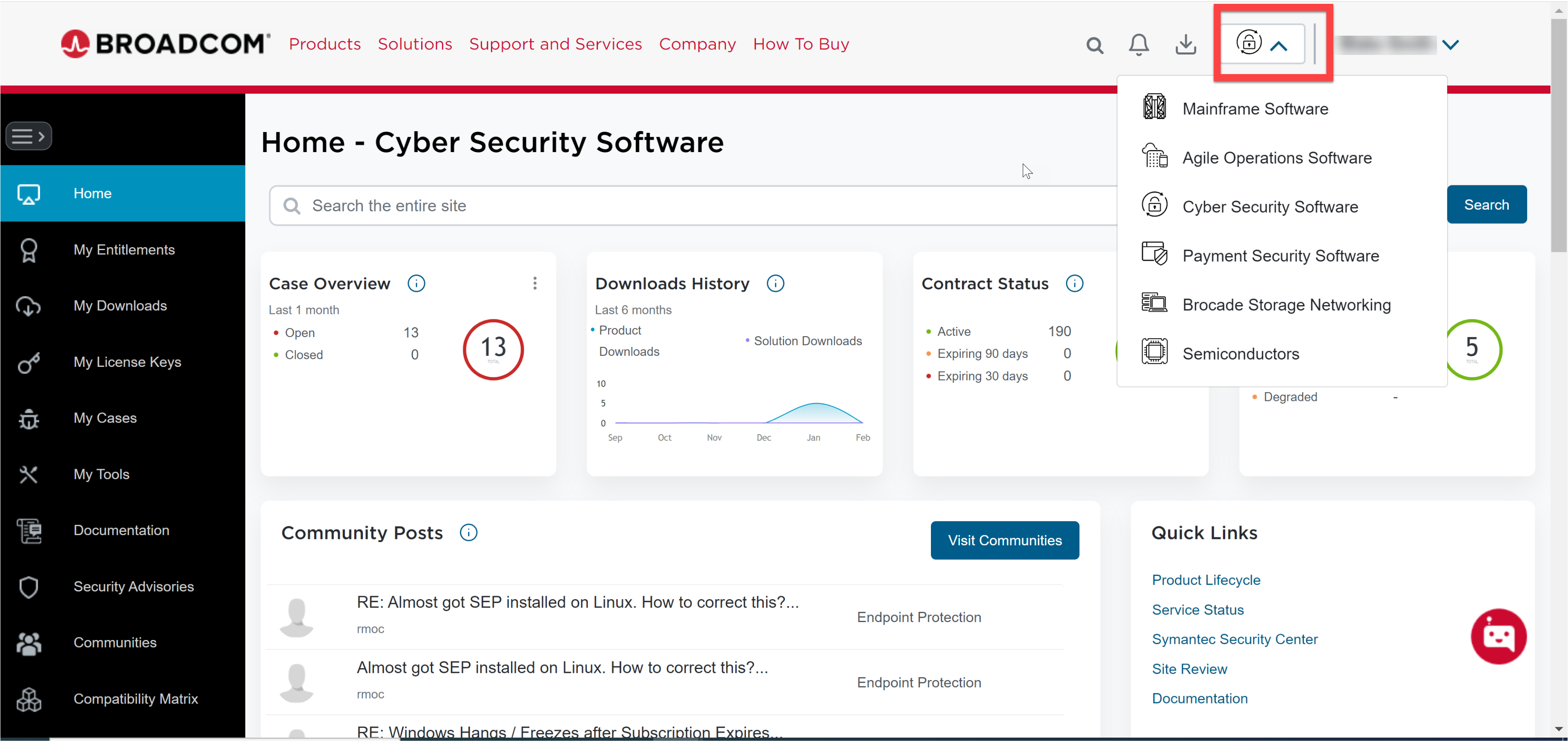1568x741 pixels.
Task: Click the Open cases count 13
Action: coord(411,332)
